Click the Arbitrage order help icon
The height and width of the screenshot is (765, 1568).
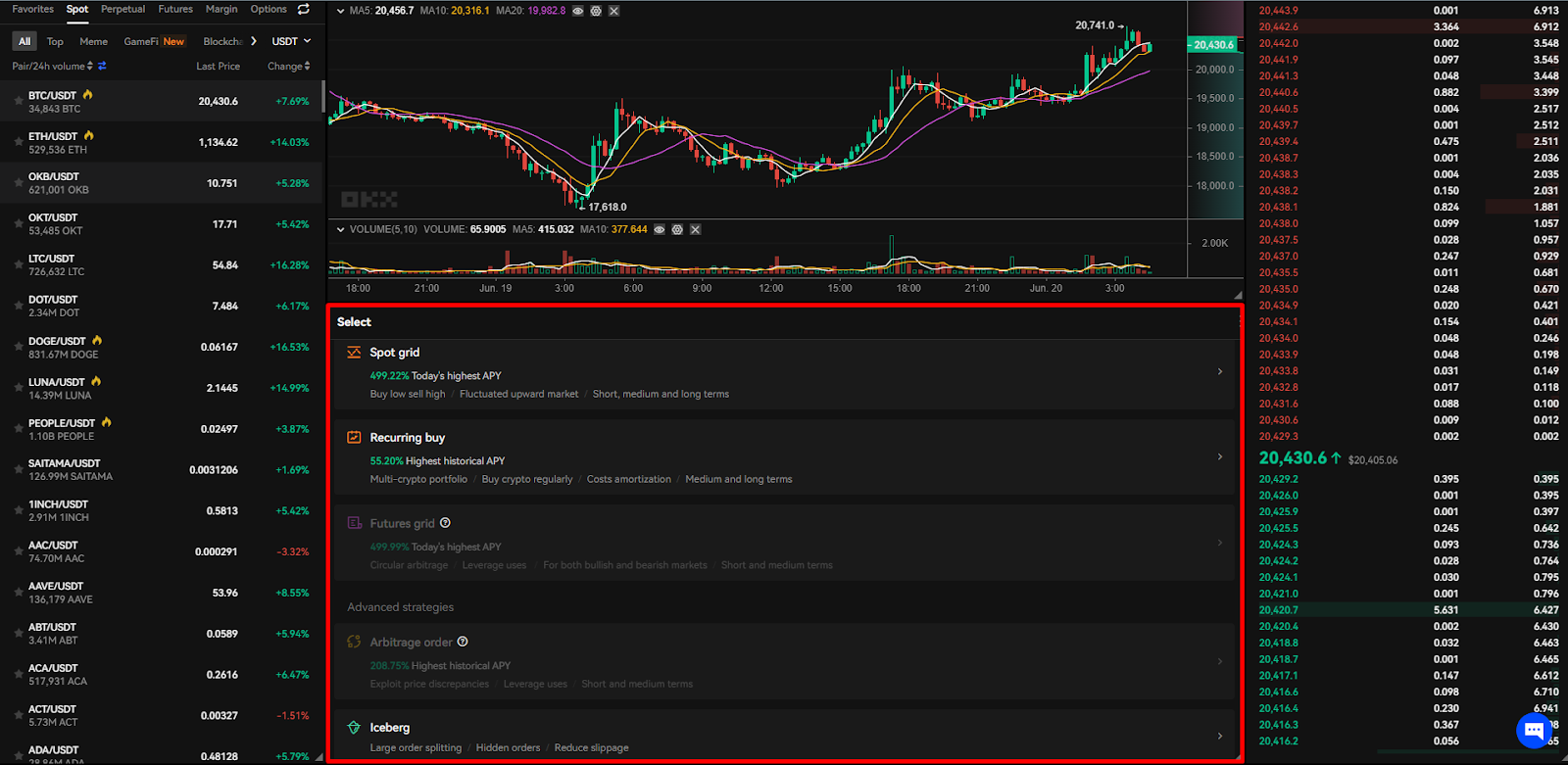[463, 642]
